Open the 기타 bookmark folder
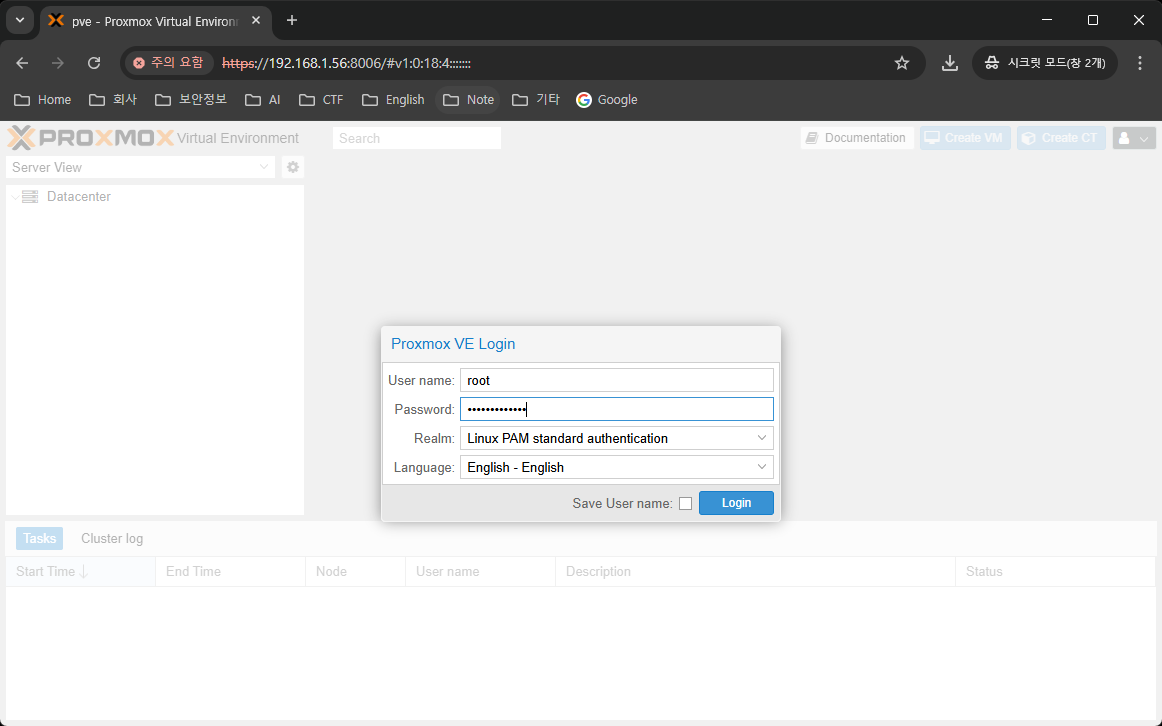Screen dimensions: 1162x726 (537, 99)
